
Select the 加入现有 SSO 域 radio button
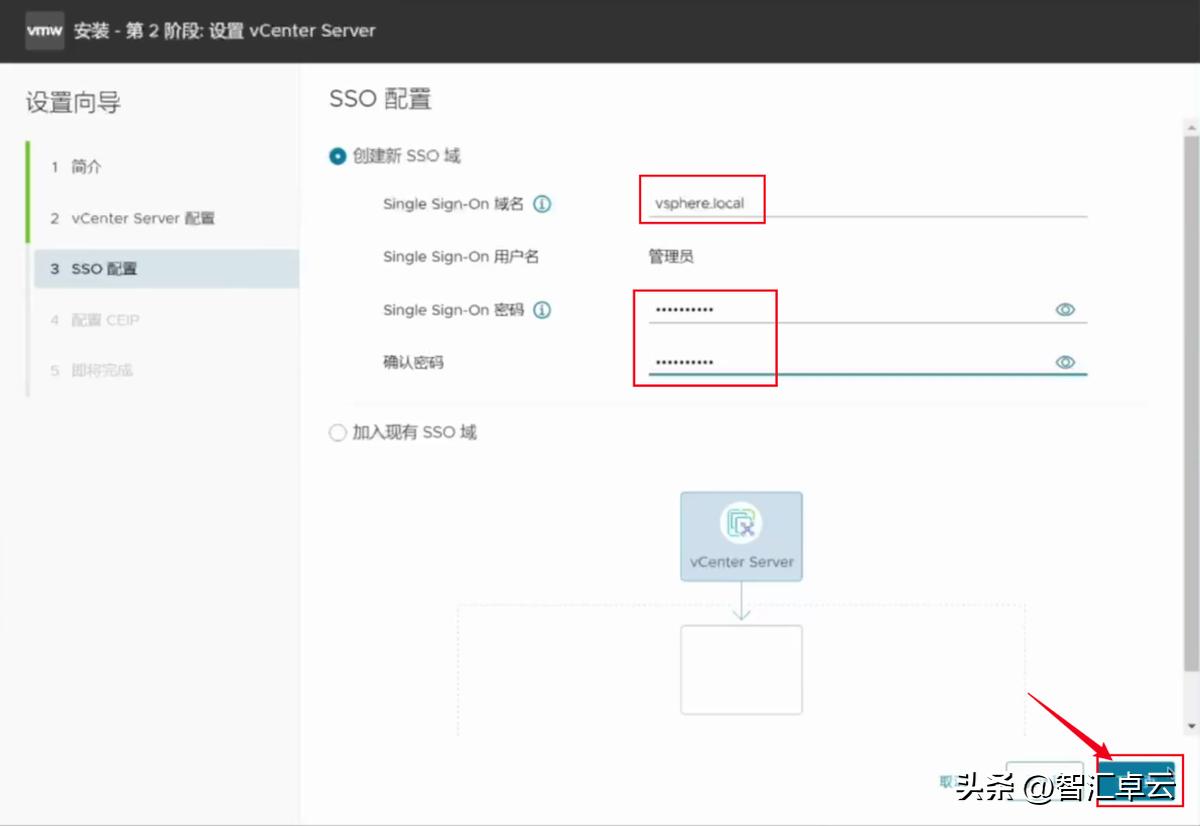pyautogui.click(x=337, y=433)
